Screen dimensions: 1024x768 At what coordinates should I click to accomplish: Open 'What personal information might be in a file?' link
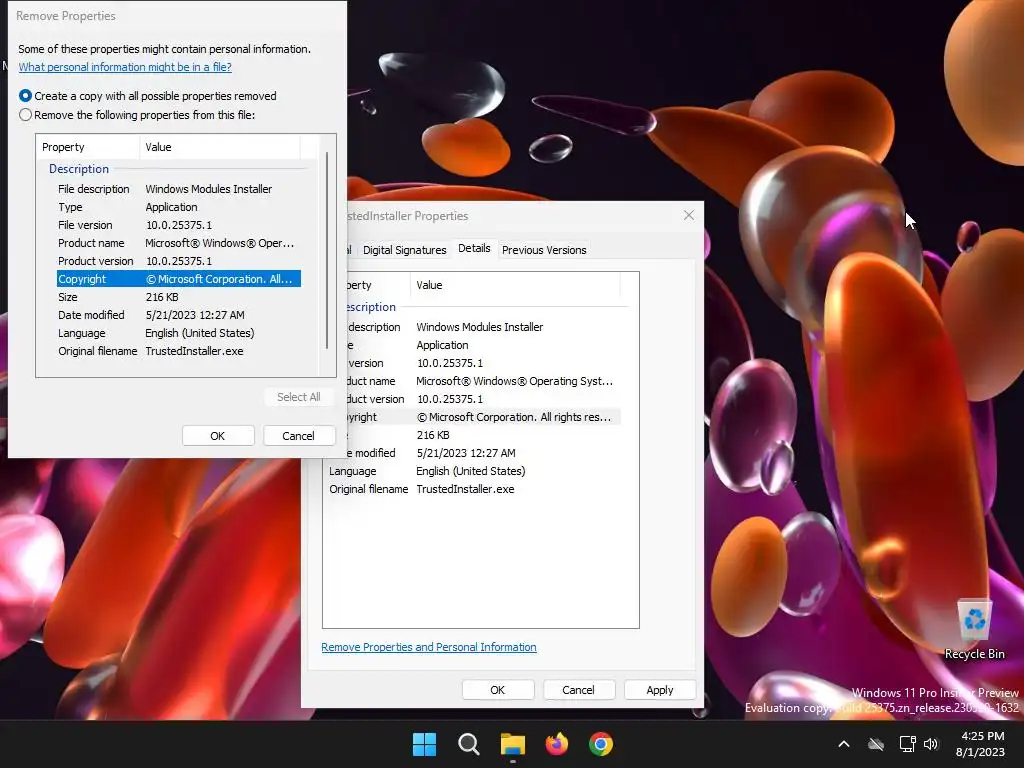(x=125, y=67)
